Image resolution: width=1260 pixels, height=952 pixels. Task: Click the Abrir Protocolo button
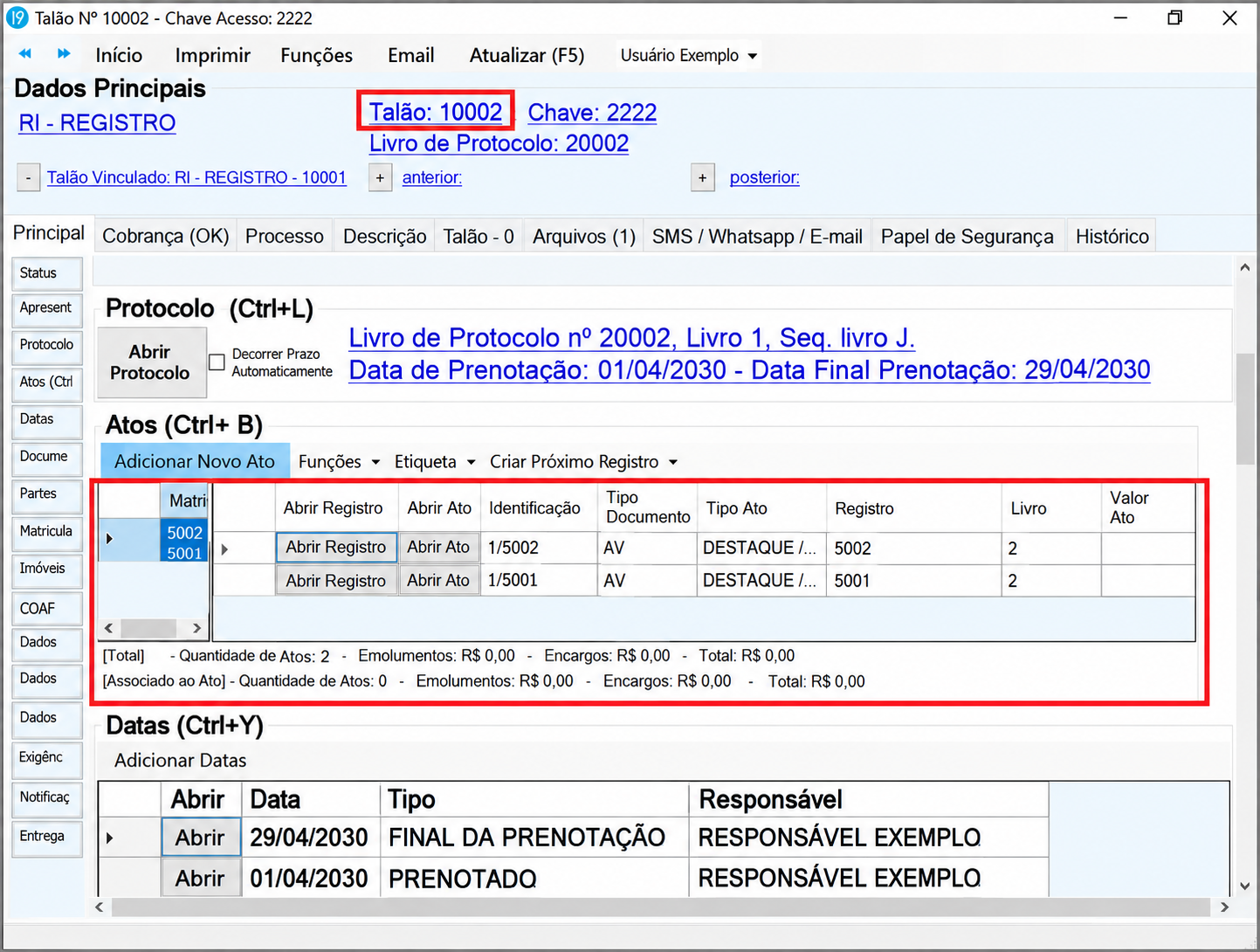(152, 362)
